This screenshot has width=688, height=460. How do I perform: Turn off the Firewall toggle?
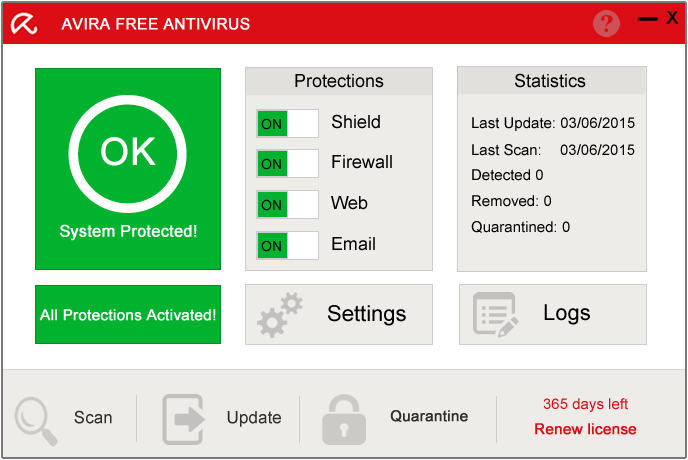(287, 163)
